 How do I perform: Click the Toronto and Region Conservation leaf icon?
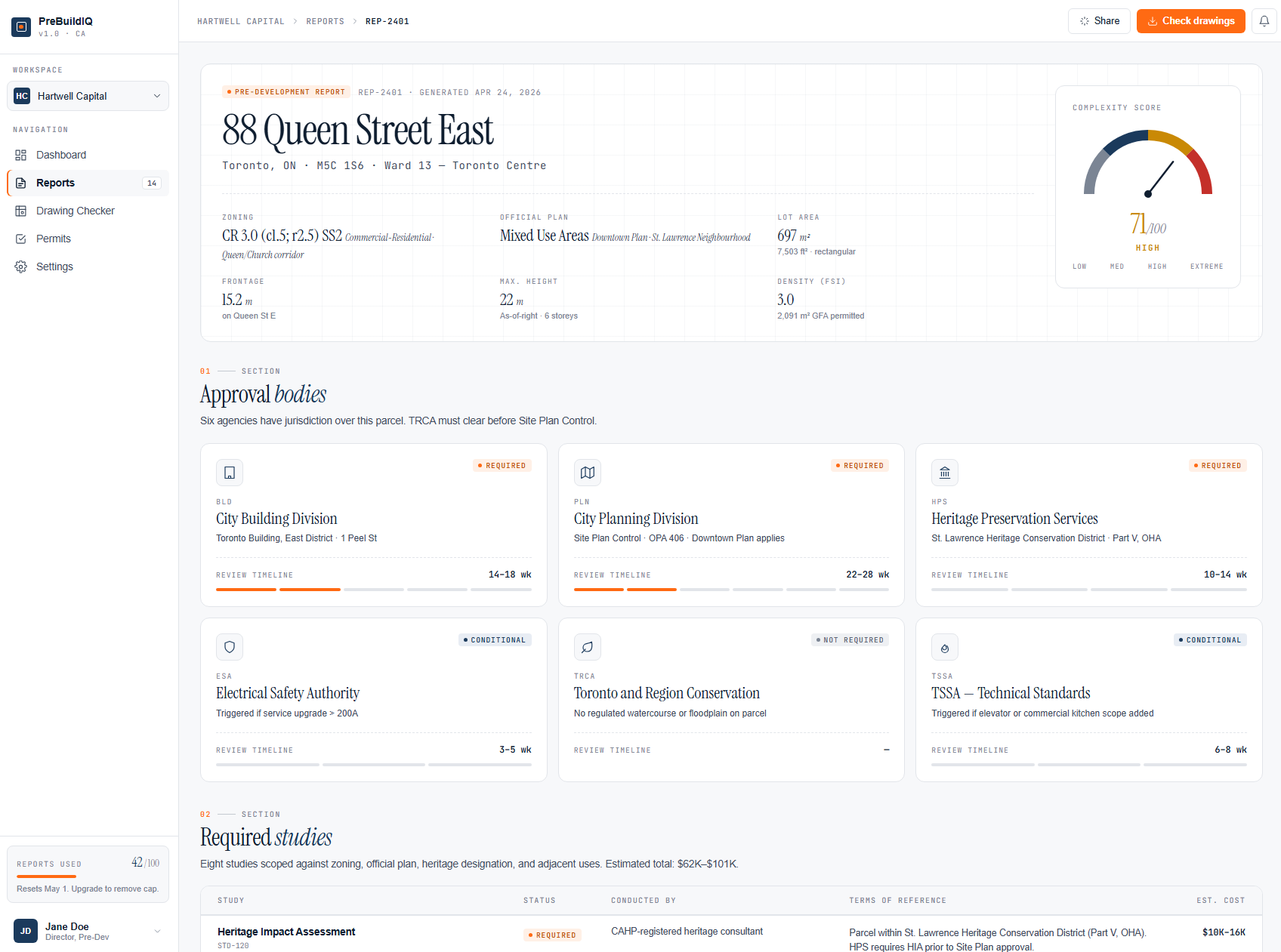click(x=587, y=647)
